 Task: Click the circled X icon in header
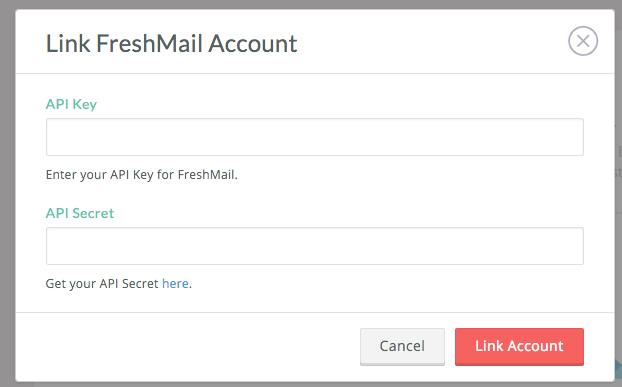point(583,41)
